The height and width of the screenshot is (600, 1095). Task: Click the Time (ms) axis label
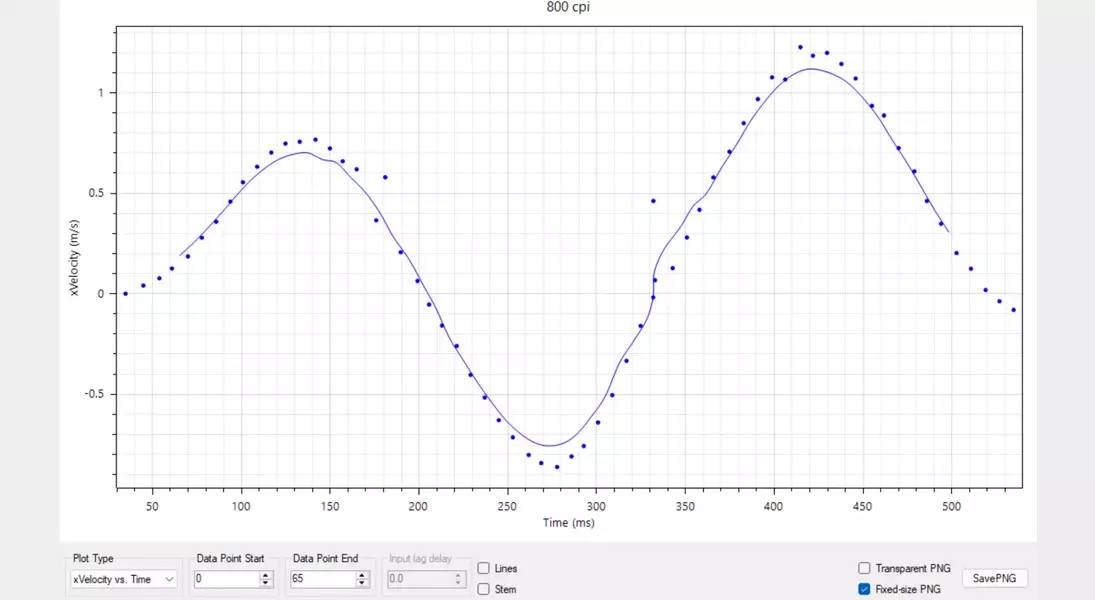coord(568,523)
